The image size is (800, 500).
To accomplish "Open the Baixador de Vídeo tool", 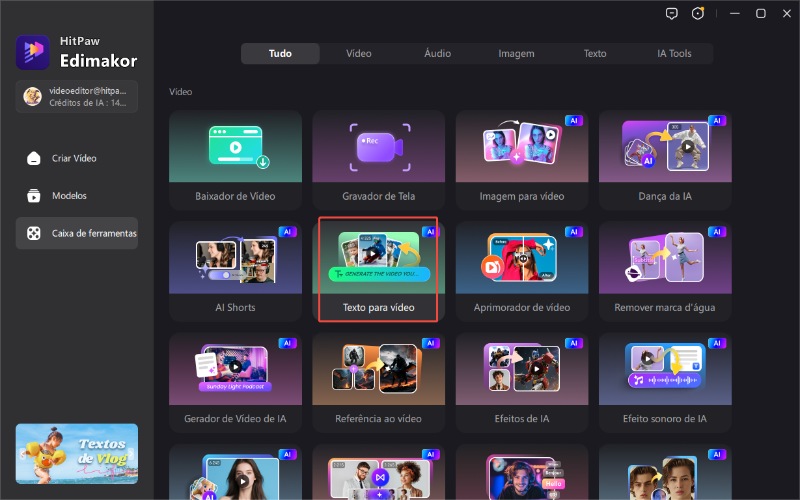I will (235, 159).
